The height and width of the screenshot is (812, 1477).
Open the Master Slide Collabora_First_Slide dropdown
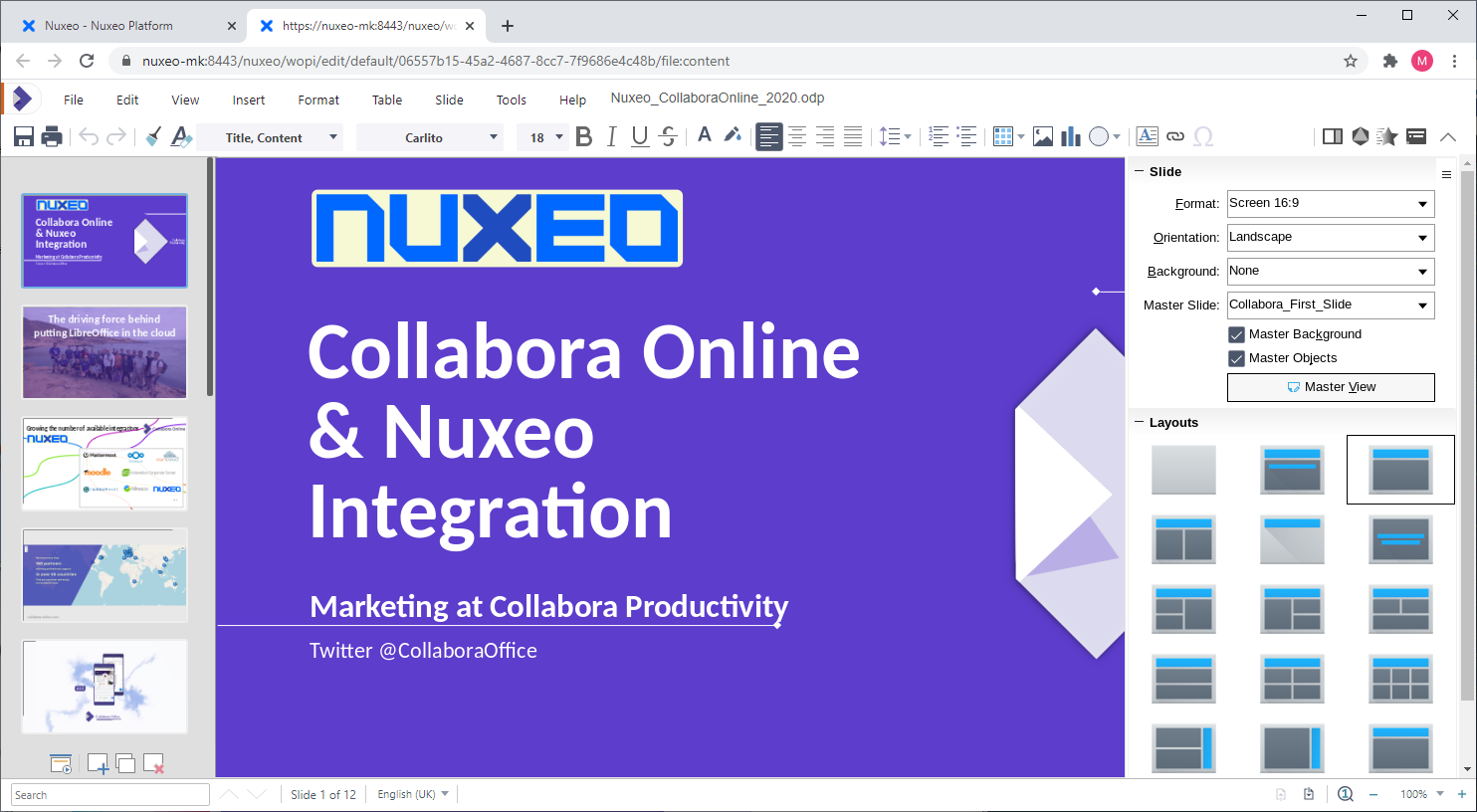(1331, 304)
